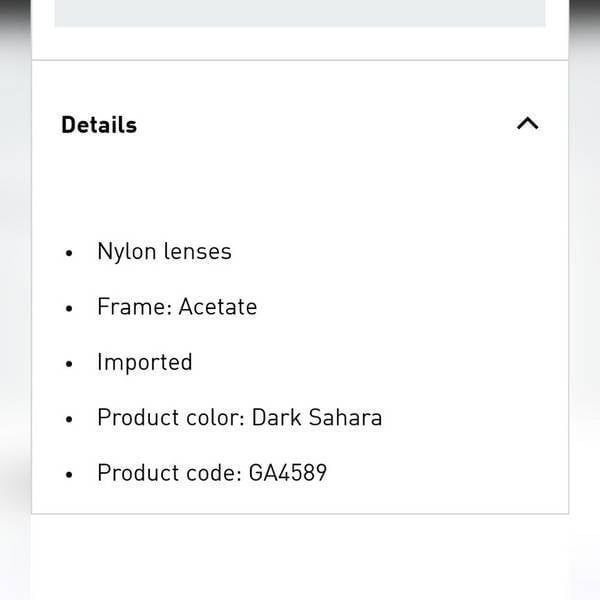This screenshot has width=600, height=600.
Task: Collapse Details with the chevron-up icon
Action: point(528,124)
